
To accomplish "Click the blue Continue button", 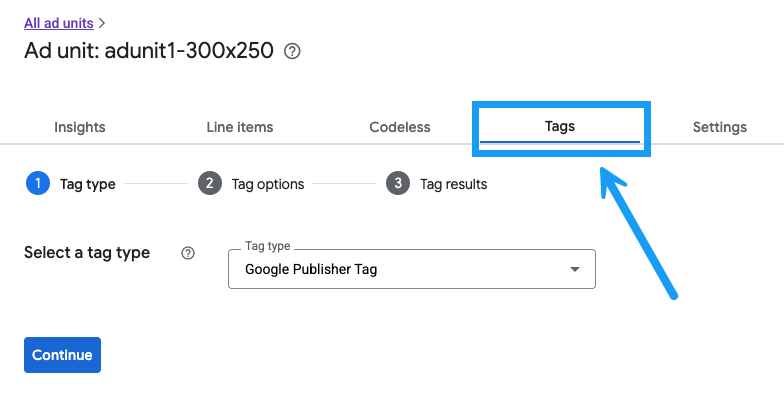I will (x=62, y=355).
